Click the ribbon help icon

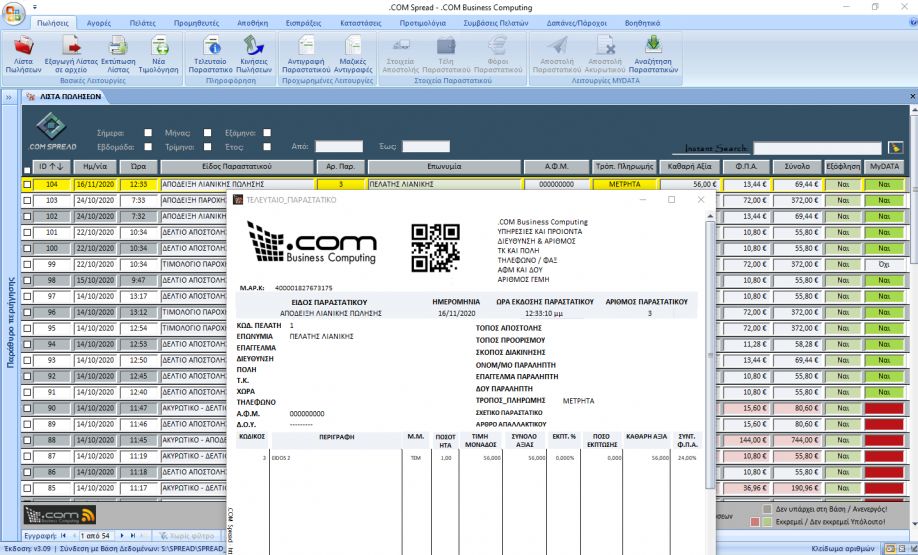pyautogui.click(x=914, y=22)
